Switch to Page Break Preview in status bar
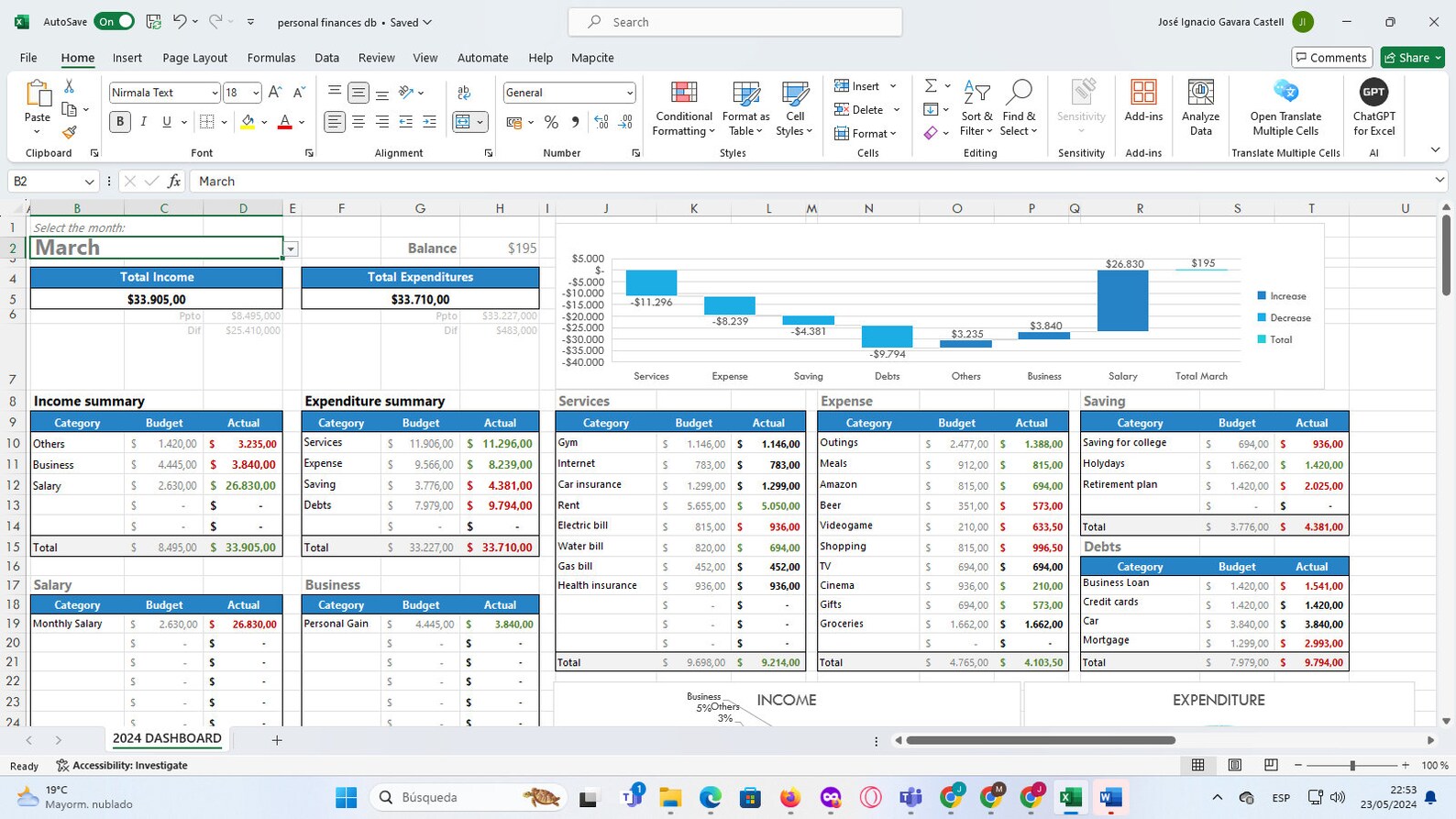1456x819 pixels. (x=1271, y=765)
